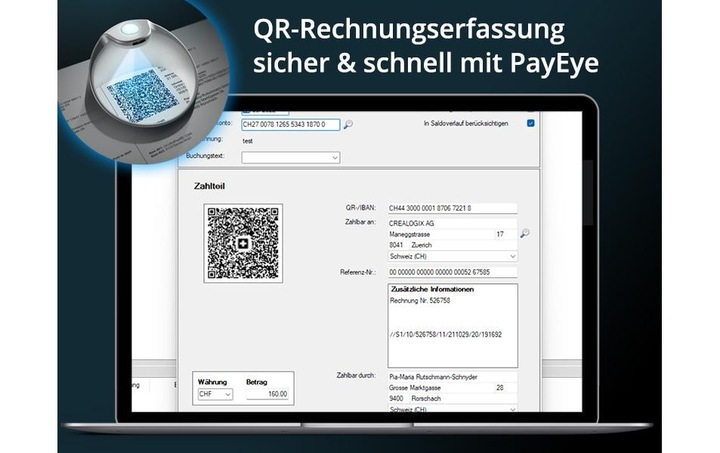Click the magnifier icon beside the account IBAN field
Screen dimensions: 720x453
[x=348, y=124]
